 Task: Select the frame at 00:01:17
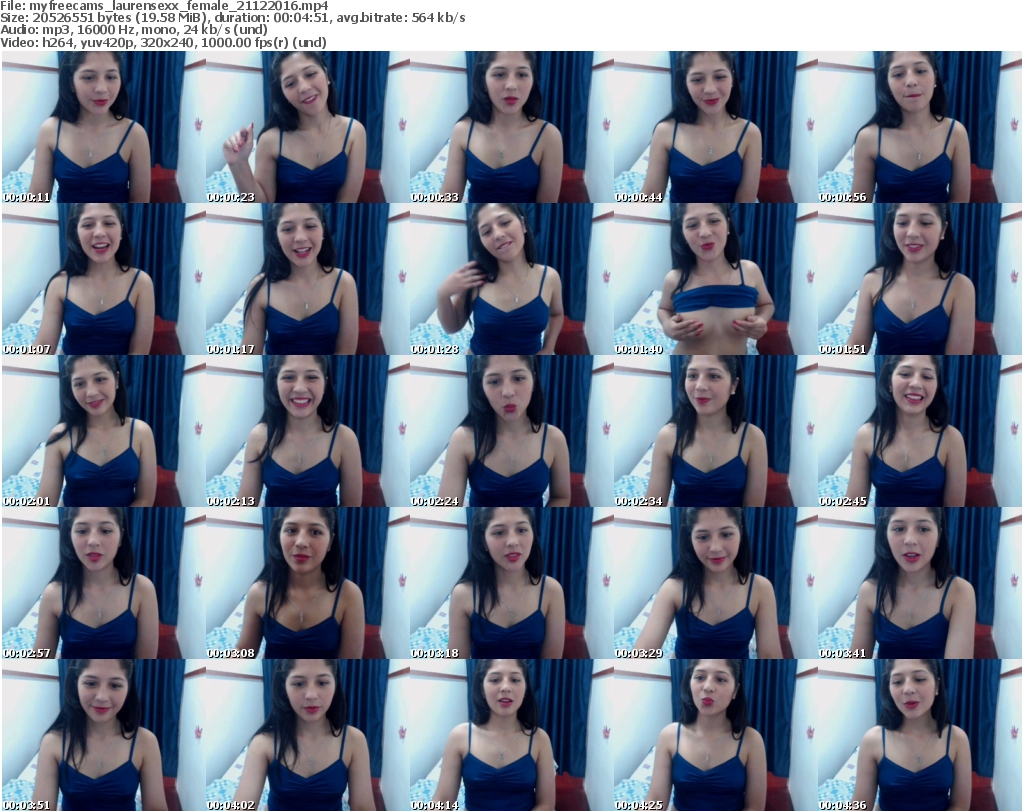click(308, 279)
